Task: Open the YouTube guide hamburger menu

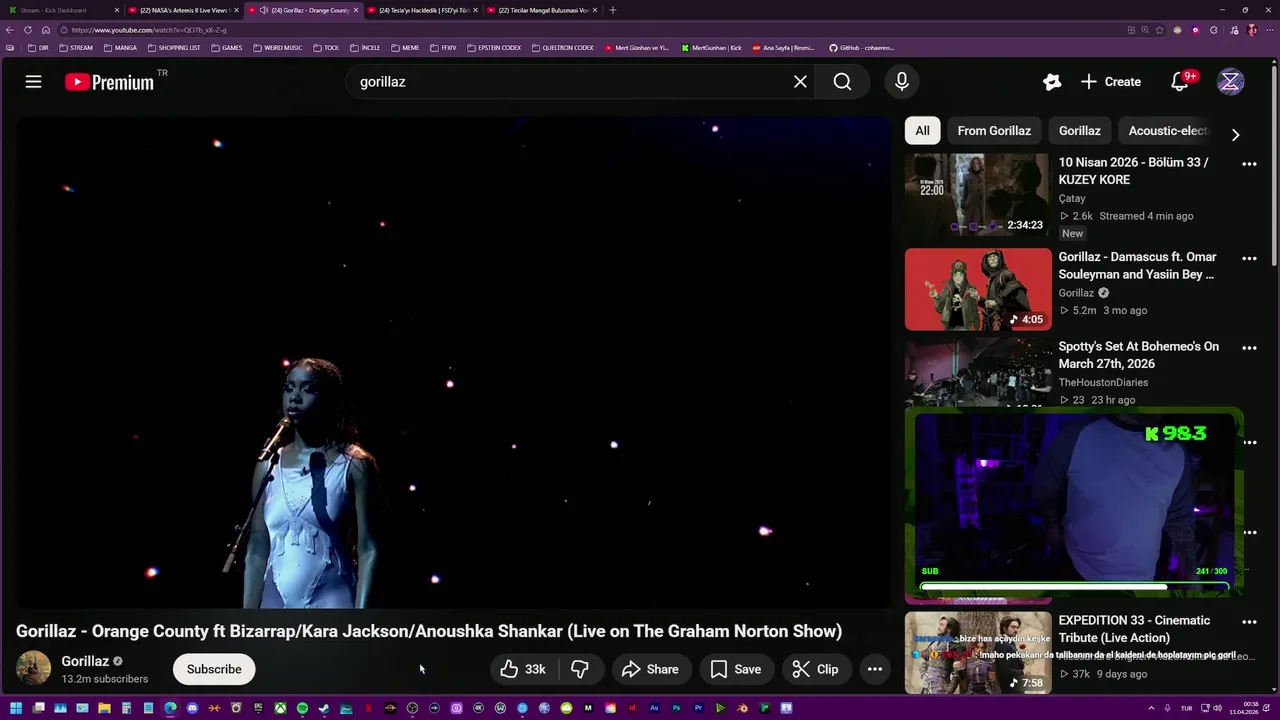Action: (33, 82)
